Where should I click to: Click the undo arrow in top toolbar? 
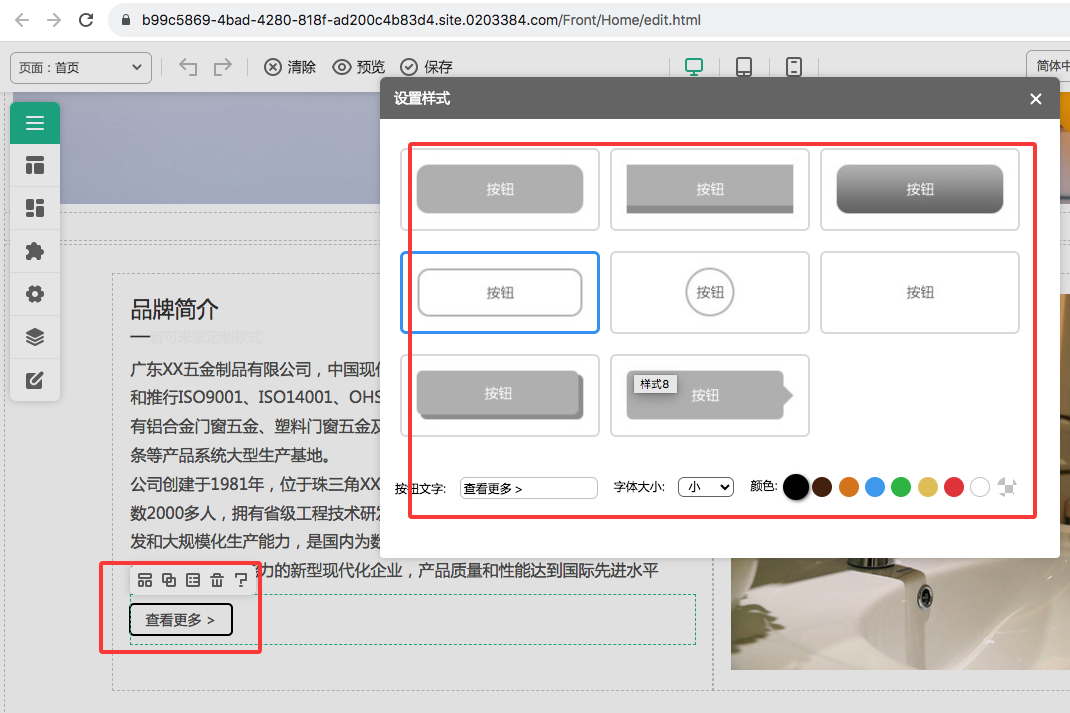pos(188,67)
